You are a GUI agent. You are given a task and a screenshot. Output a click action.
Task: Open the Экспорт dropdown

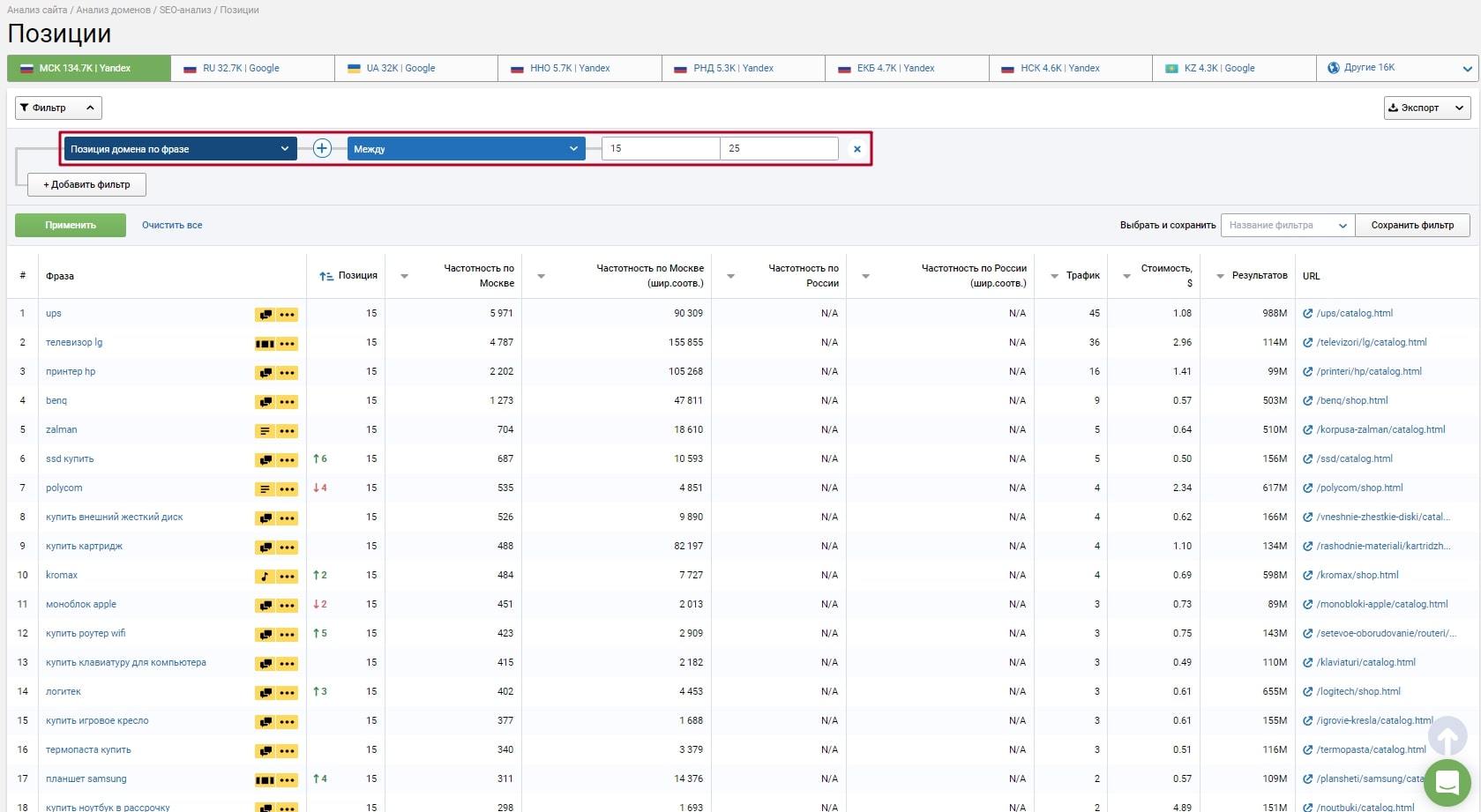1427,108
